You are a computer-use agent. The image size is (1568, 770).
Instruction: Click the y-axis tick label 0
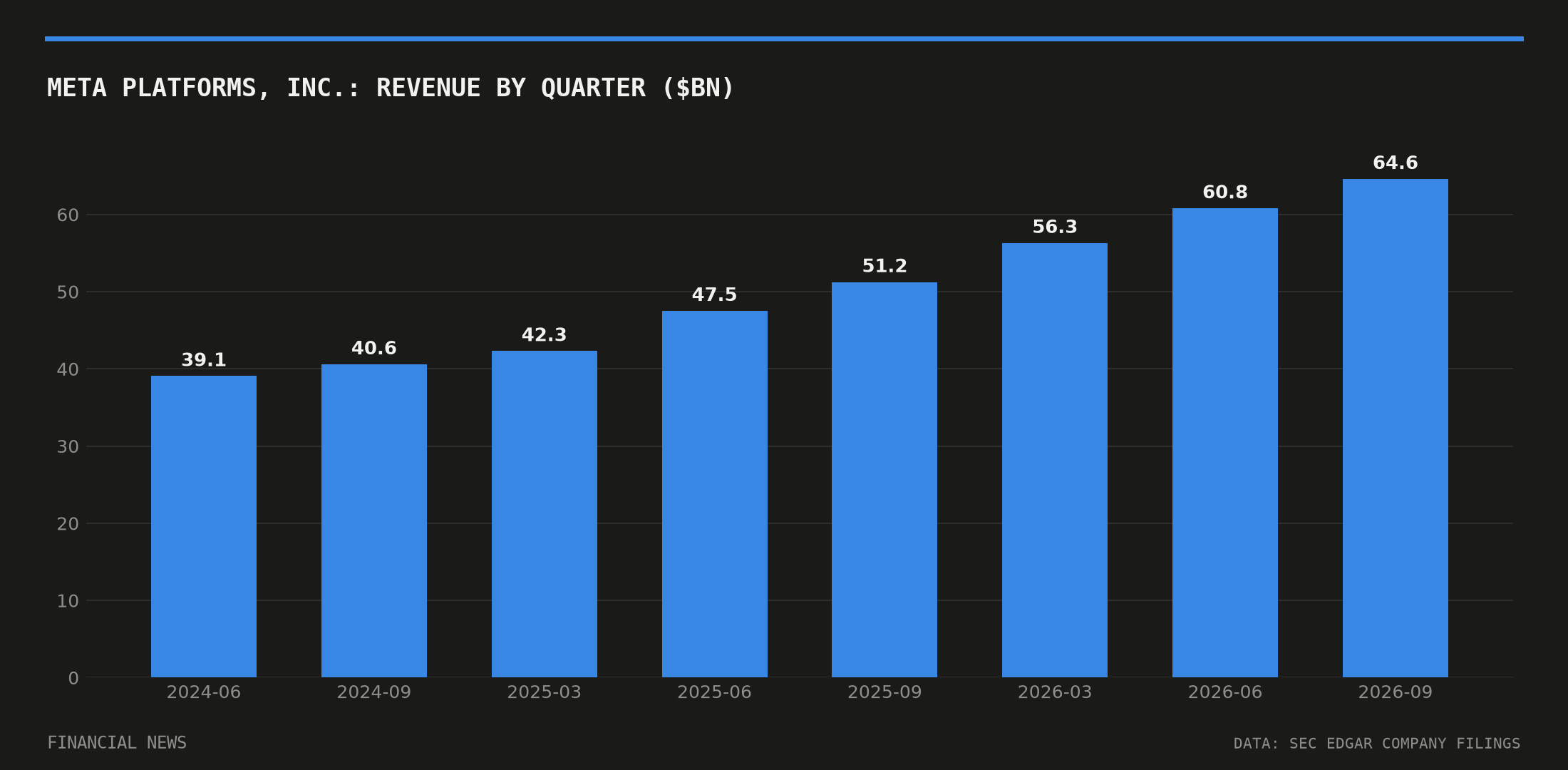click(x=73, y=678)
